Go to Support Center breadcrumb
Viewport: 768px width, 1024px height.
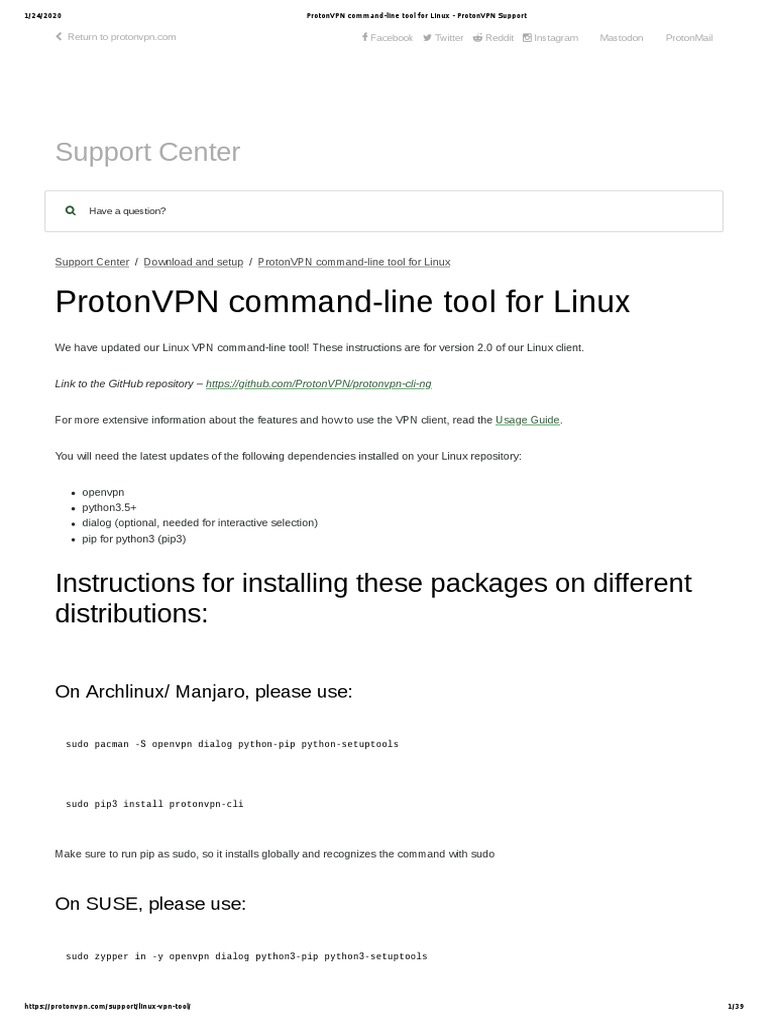92,262
